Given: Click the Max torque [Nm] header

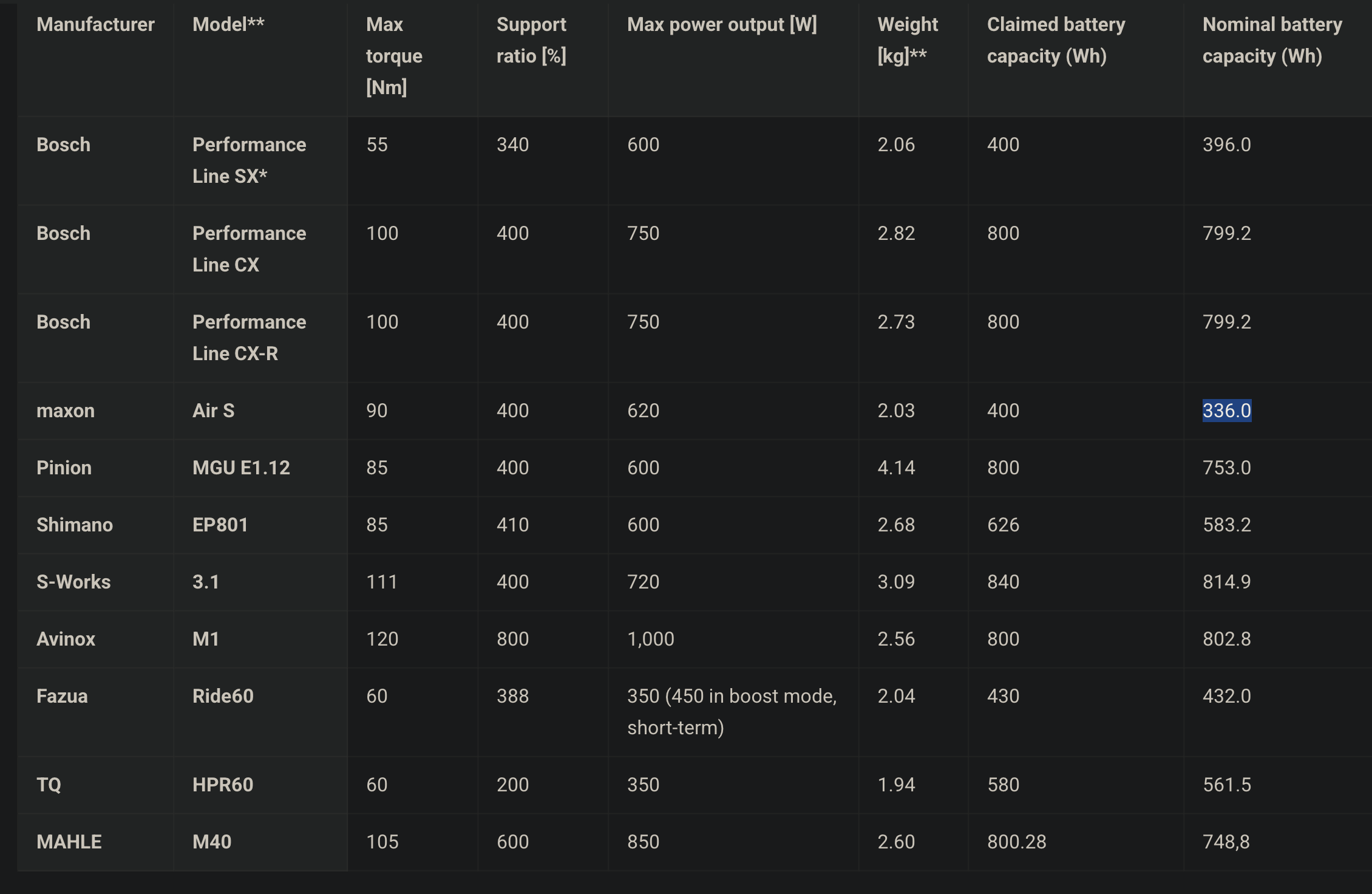Looking at the screenshot, I should tap(394, 56).
